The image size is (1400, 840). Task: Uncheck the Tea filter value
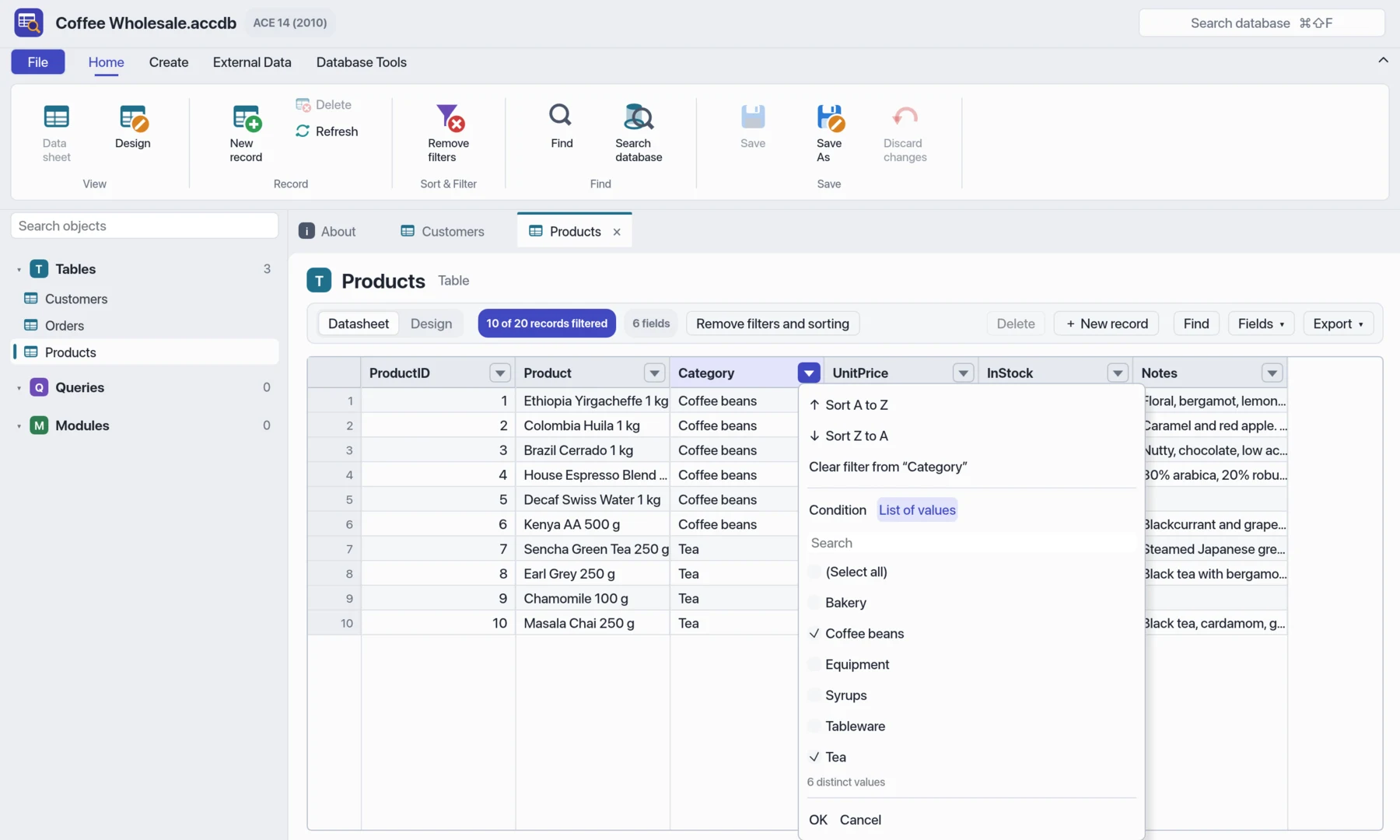[814, 757]
